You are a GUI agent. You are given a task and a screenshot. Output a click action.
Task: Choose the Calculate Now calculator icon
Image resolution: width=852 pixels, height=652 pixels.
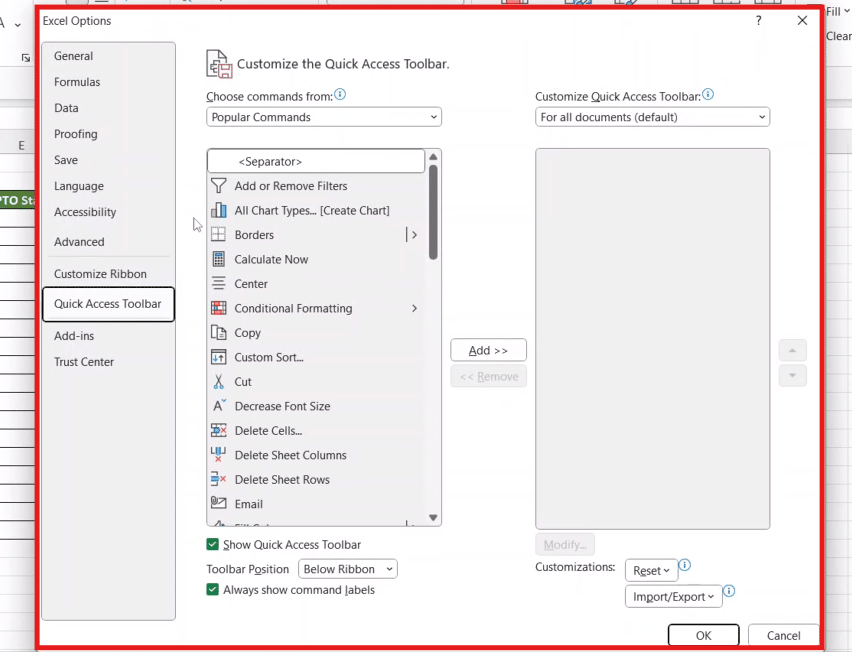click(x=218, y=259)
